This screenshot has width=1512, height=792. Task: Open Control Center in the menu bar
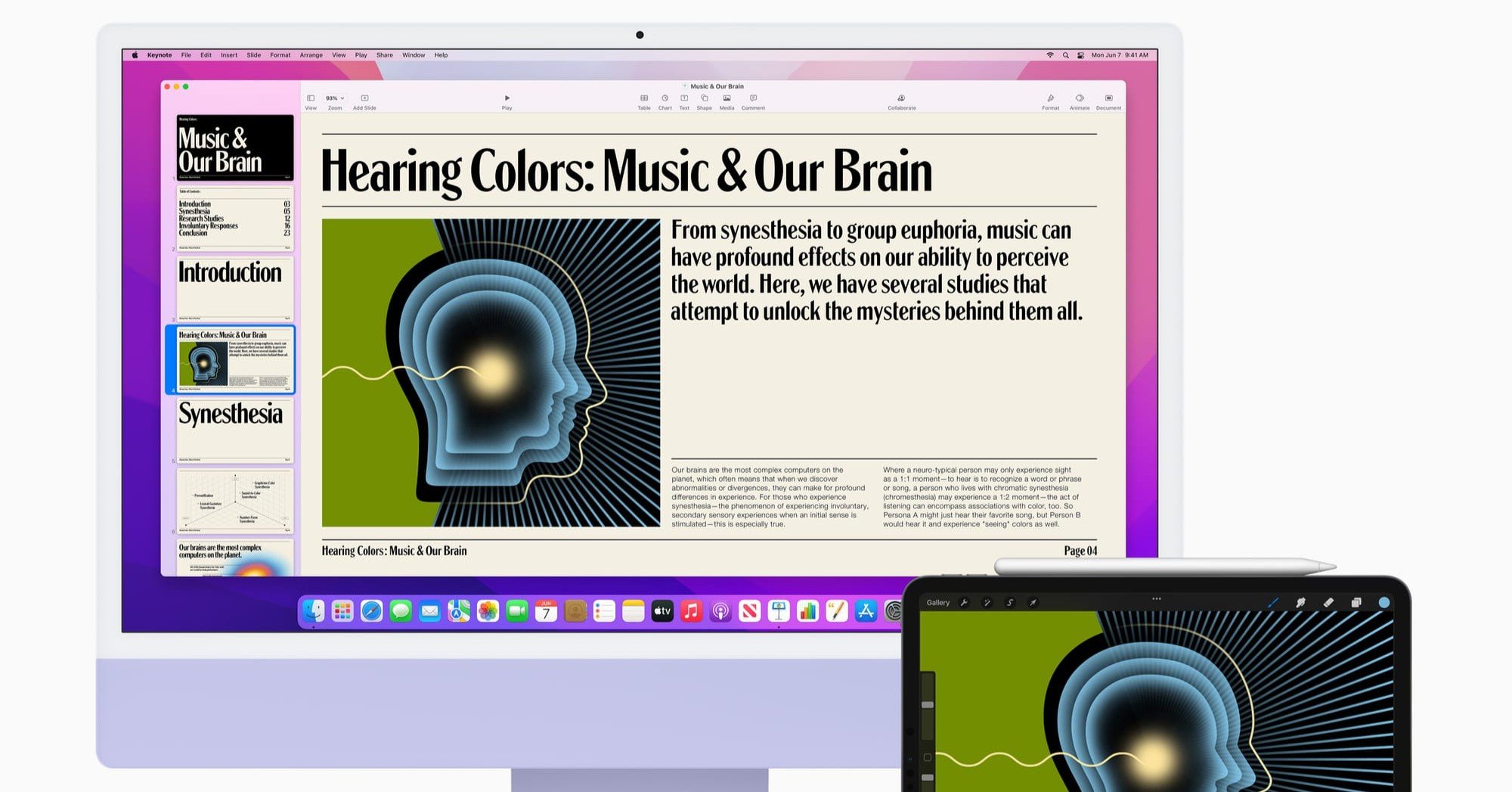click(1080, 55)
